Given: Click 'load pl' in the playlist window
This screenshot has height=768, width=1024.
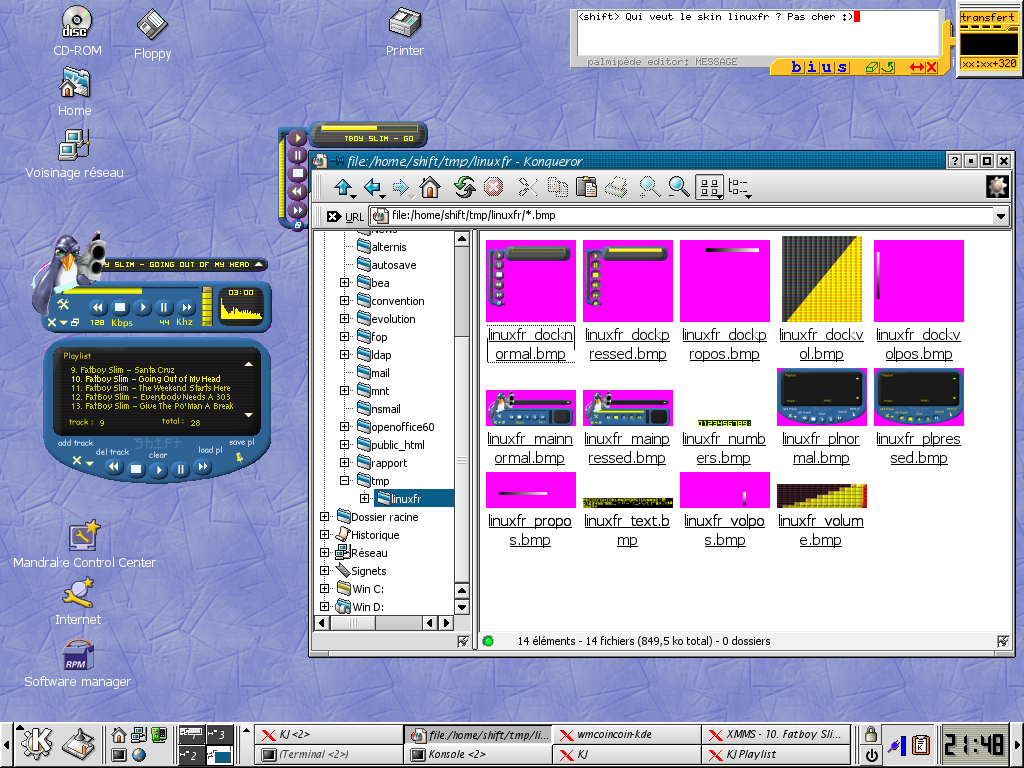Looking at the screenshot, I should pos(210,450).
